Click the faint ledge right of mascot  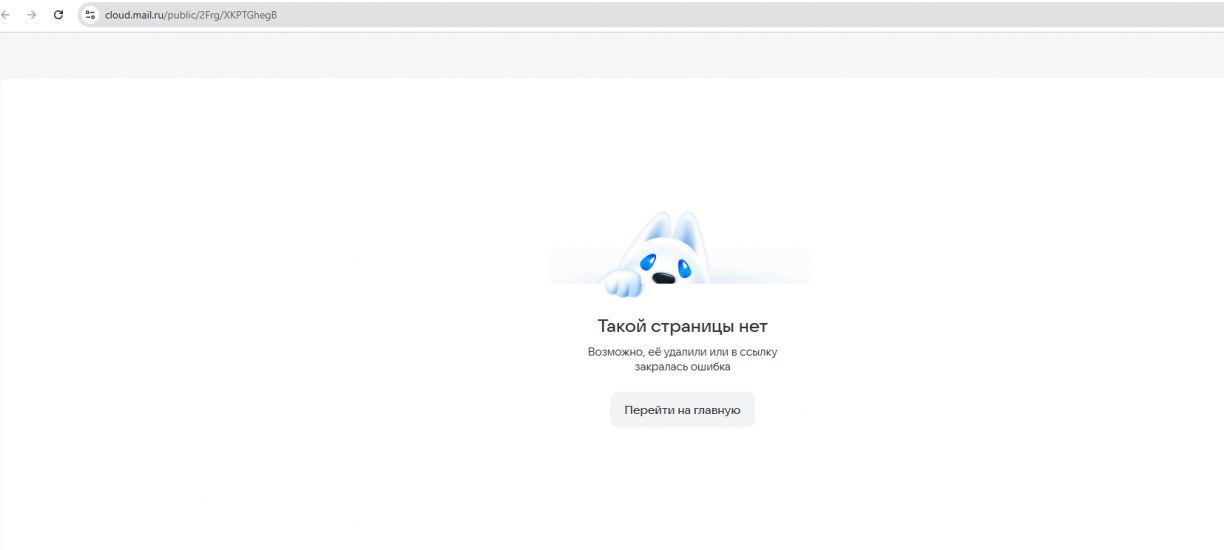[770, 268]
